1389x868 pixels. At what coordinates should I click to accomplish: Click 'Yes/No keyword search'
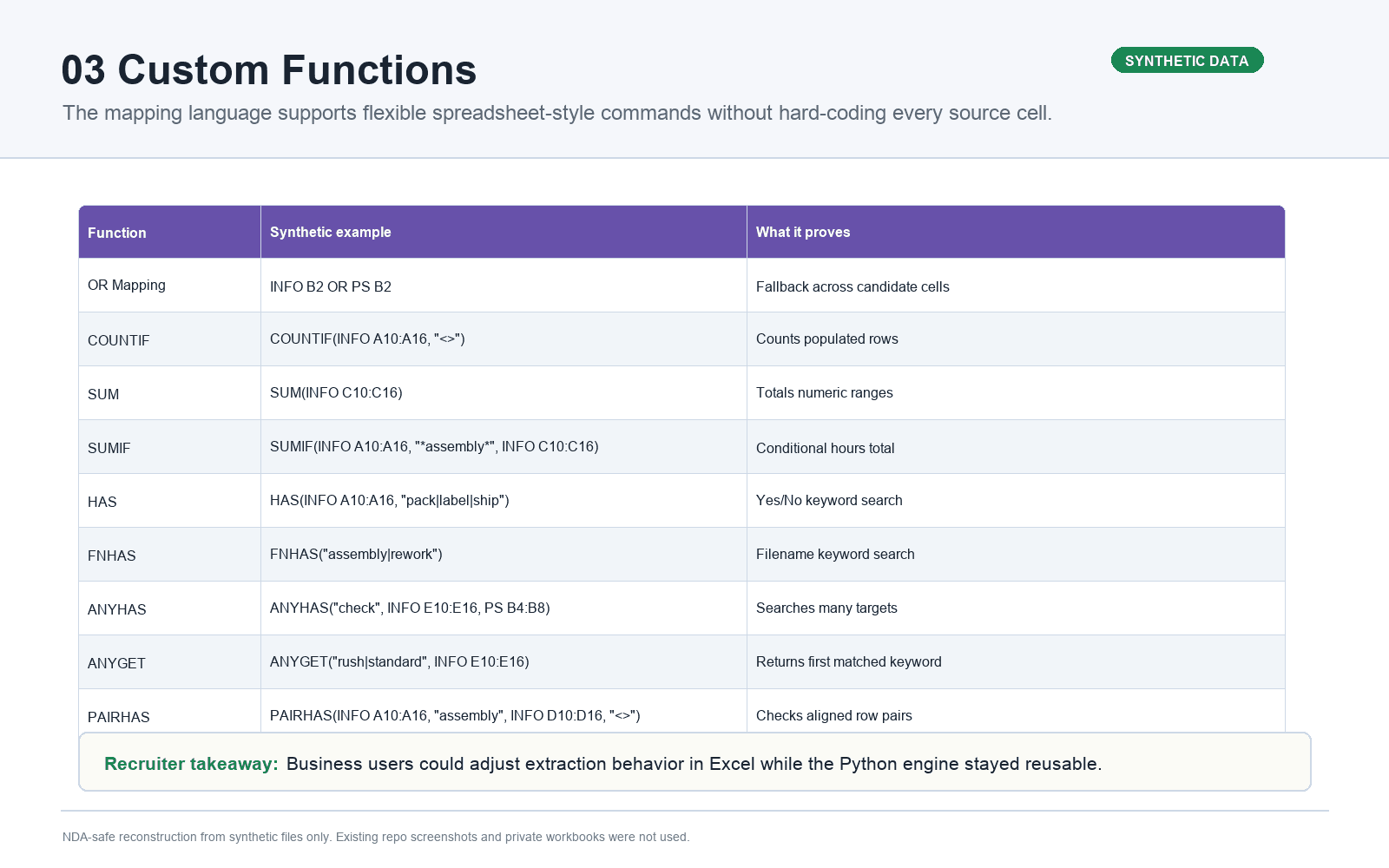pyautogui.click(x=829, y=500)
